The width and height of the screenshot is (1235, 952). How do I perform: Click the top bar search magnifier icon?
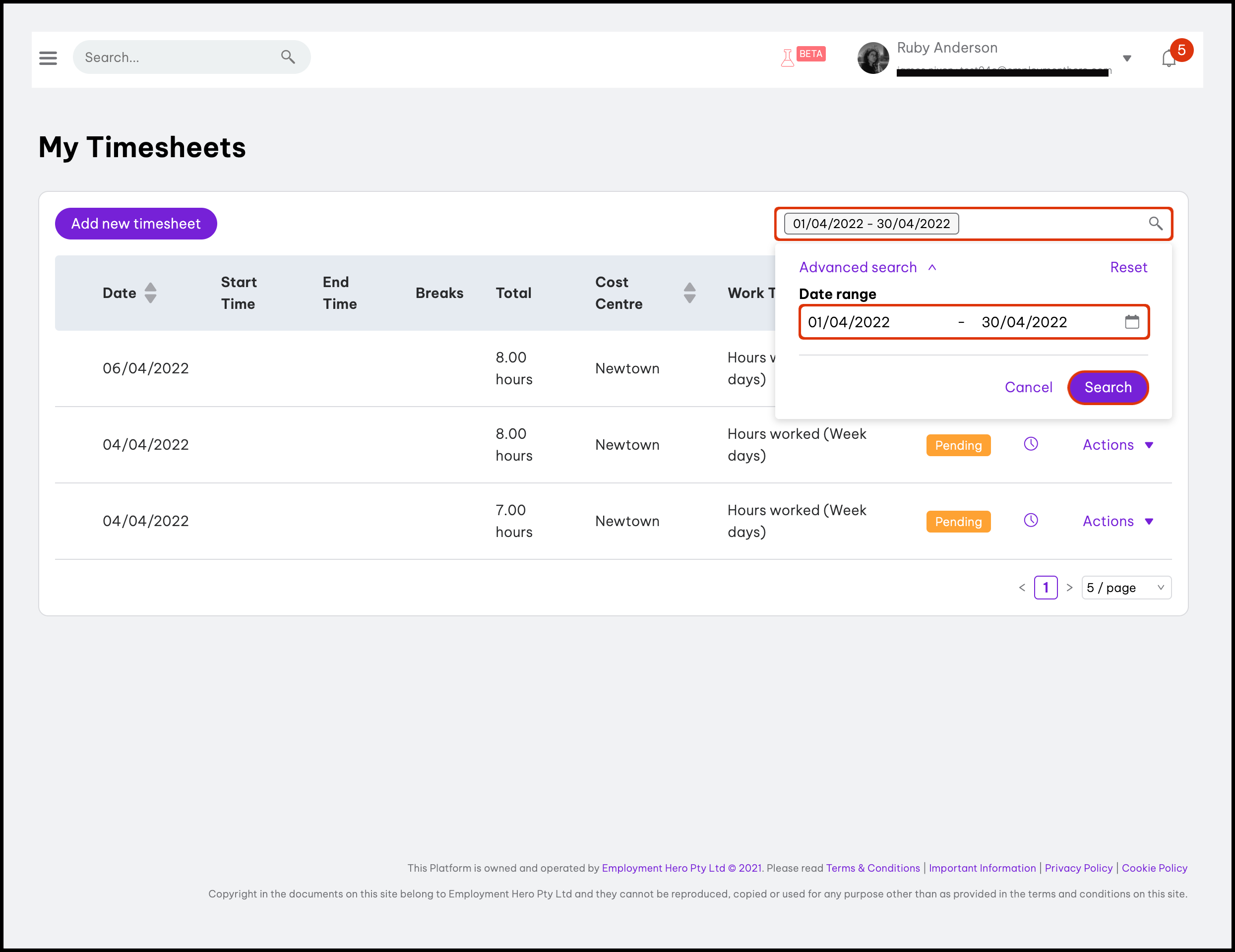288,57
